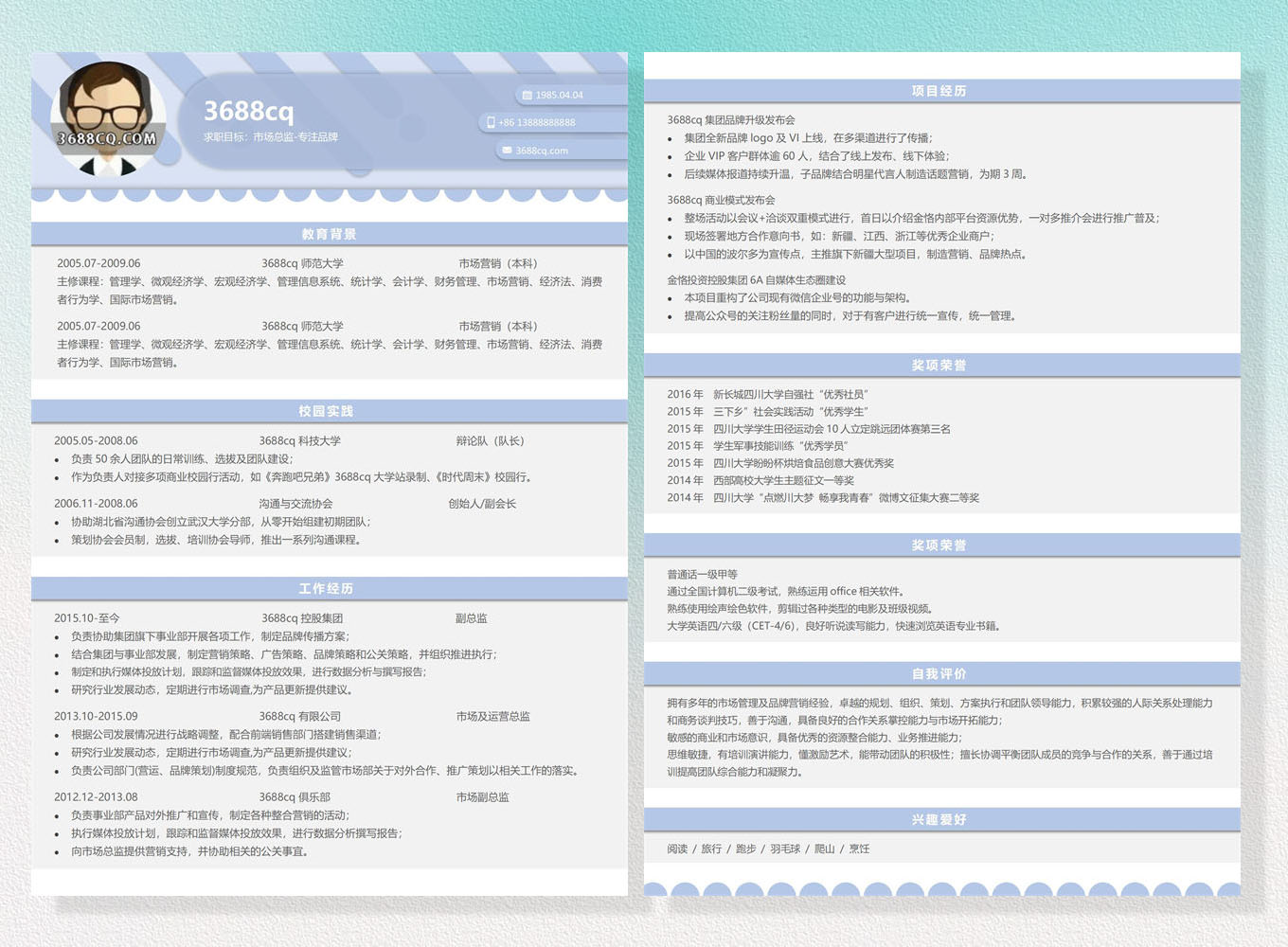Screen dimensions: 1288x947
Task: Click the 普通话一级甲等 skill line
Action: [702, 575]
